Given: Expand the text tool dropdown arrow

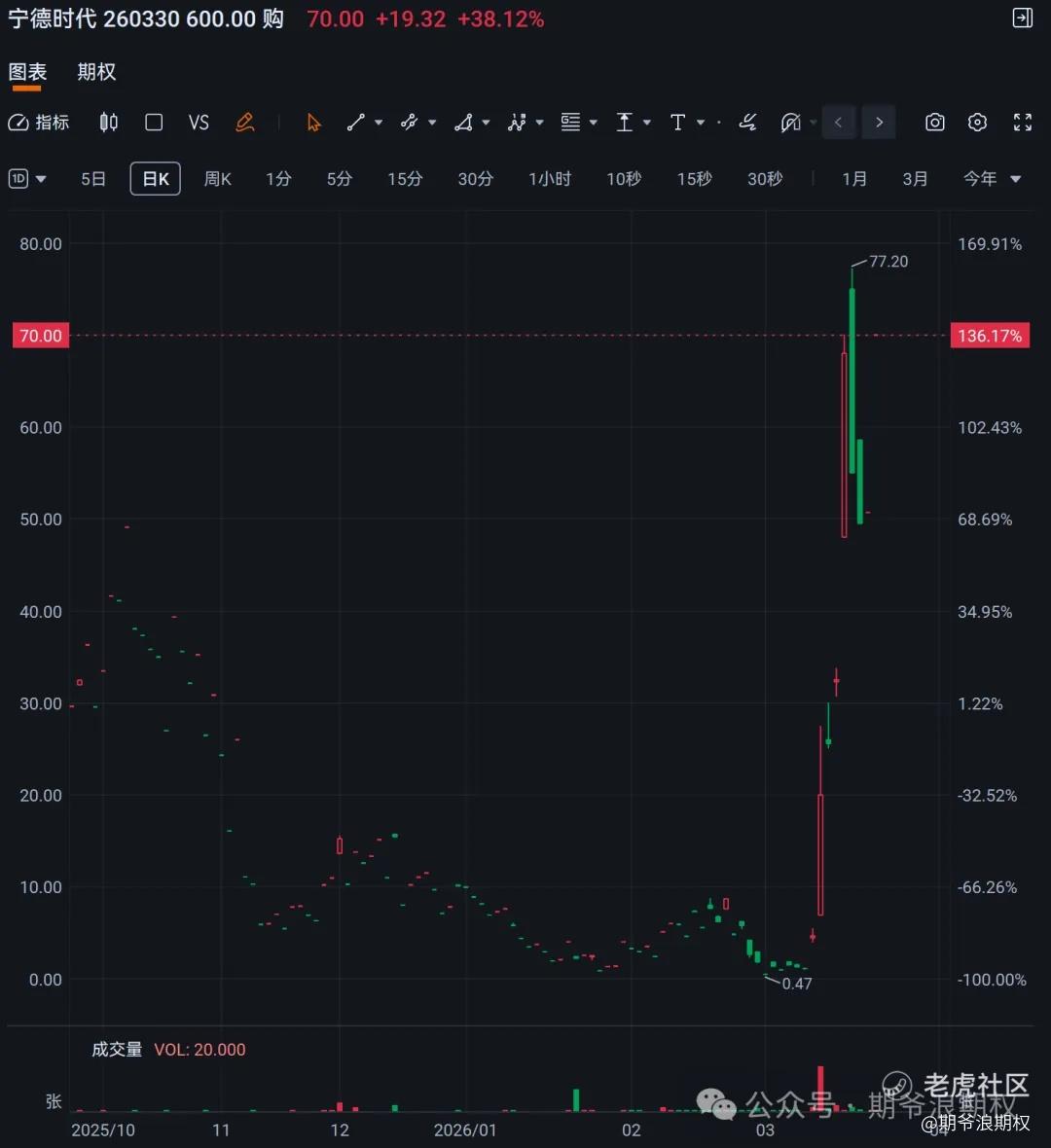Looking at the screenshot, I should pyautogui.click(x=701, y=123).
